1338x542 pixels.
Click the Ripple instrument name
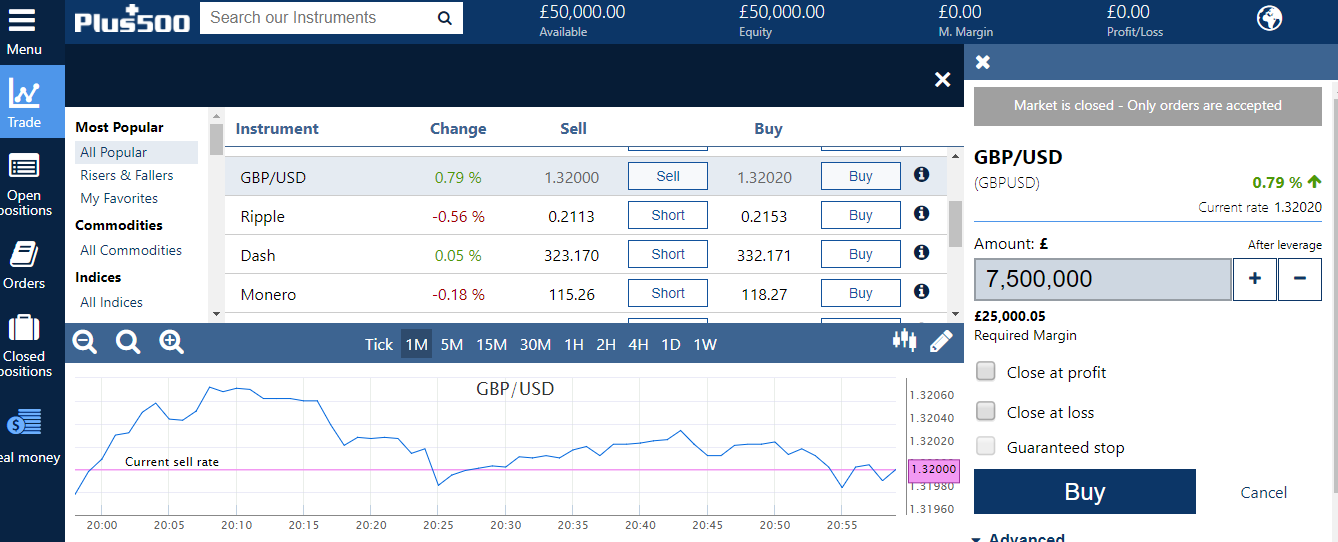coord(263,216)
